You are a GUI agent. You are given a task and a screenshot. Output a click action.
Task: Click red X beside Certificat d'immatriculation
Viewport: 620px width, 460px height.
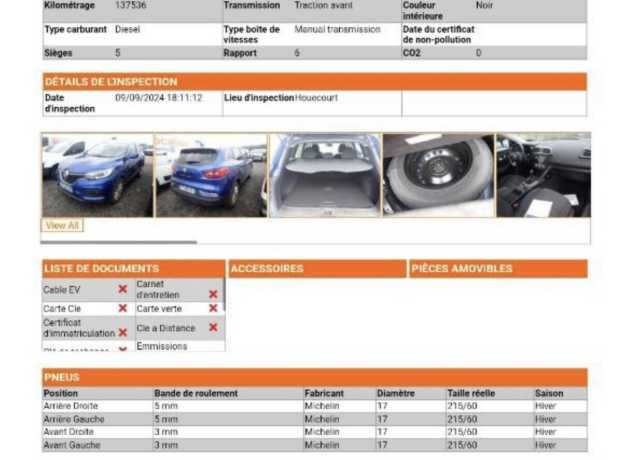click(123, 333)
